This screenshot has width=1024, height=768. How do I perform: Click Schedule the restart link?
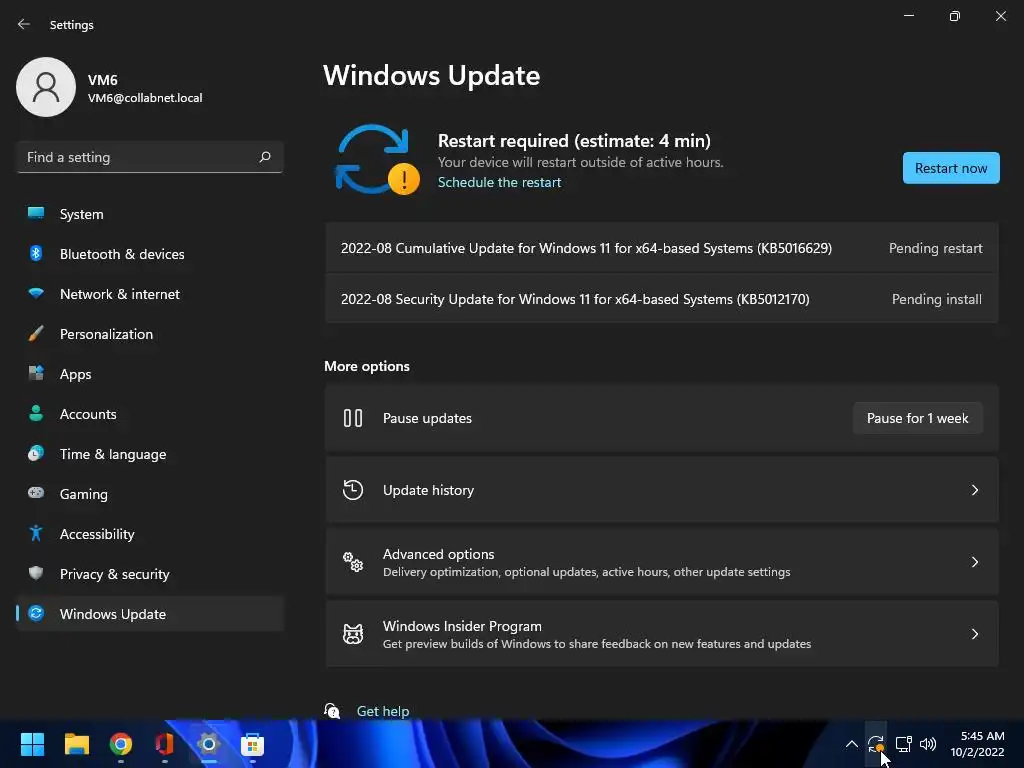pos(499,182)
